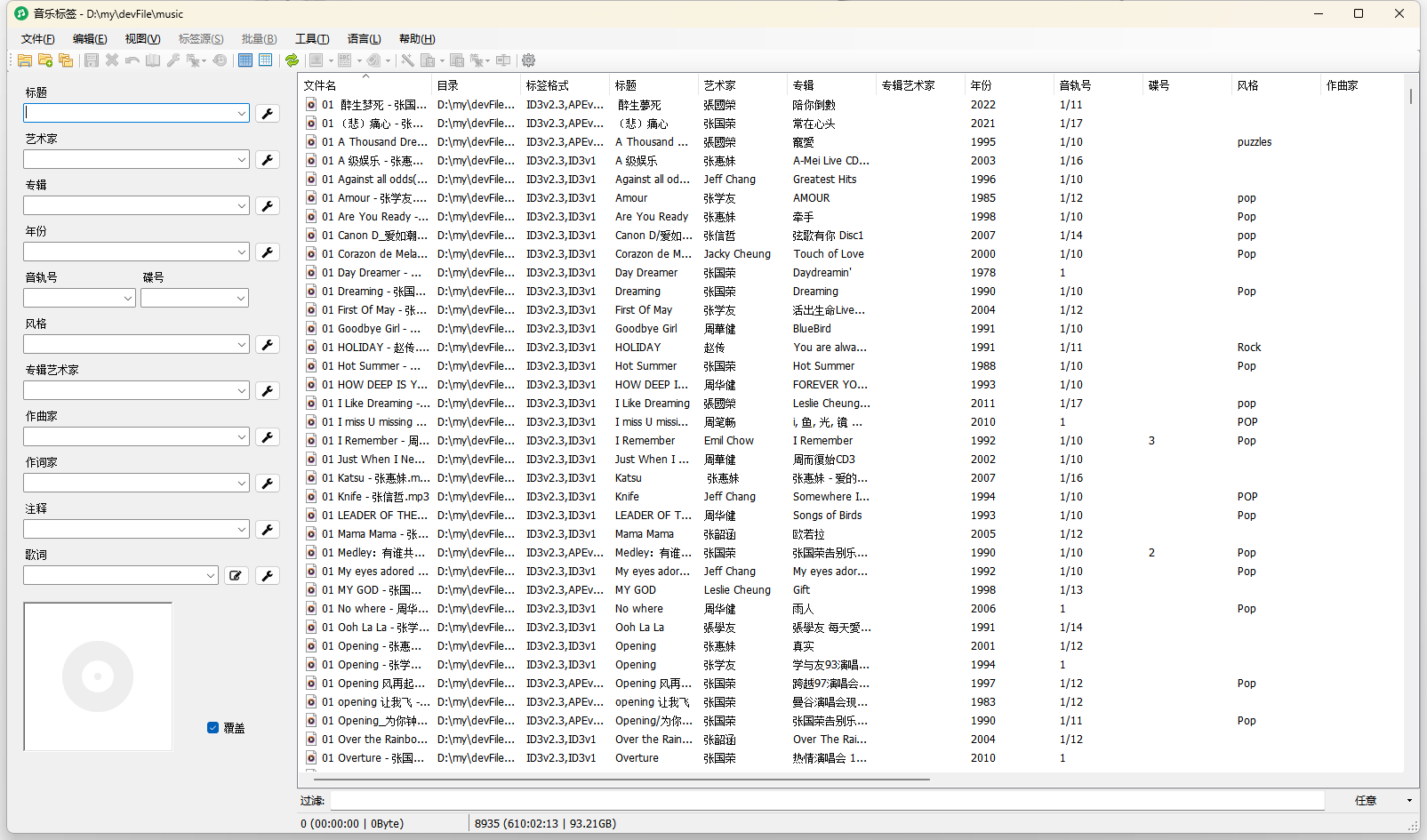The image size is (1427, 840).
Task: Toggle the 覆盖 checkbox
Action: click(x=213, y=728)
